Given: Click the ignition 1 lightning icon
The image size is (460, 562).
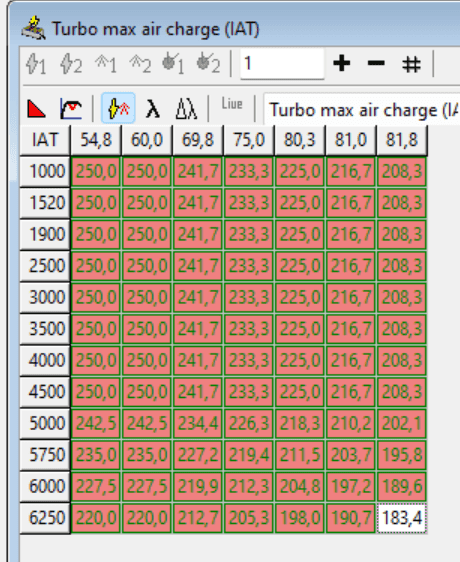Looking at the screenshot, I should (x=36, y=64).
